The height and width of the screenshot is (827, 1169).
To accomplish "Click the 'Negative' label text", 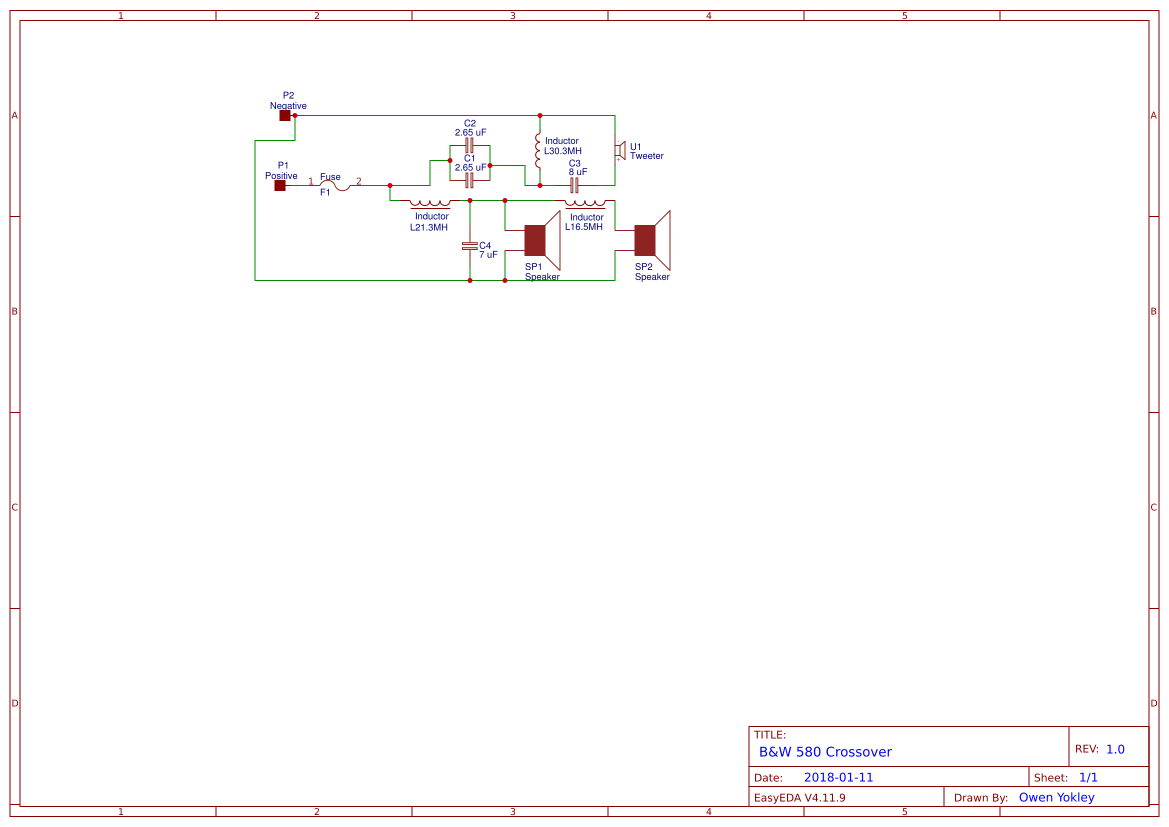I will [x=288, y=106].
